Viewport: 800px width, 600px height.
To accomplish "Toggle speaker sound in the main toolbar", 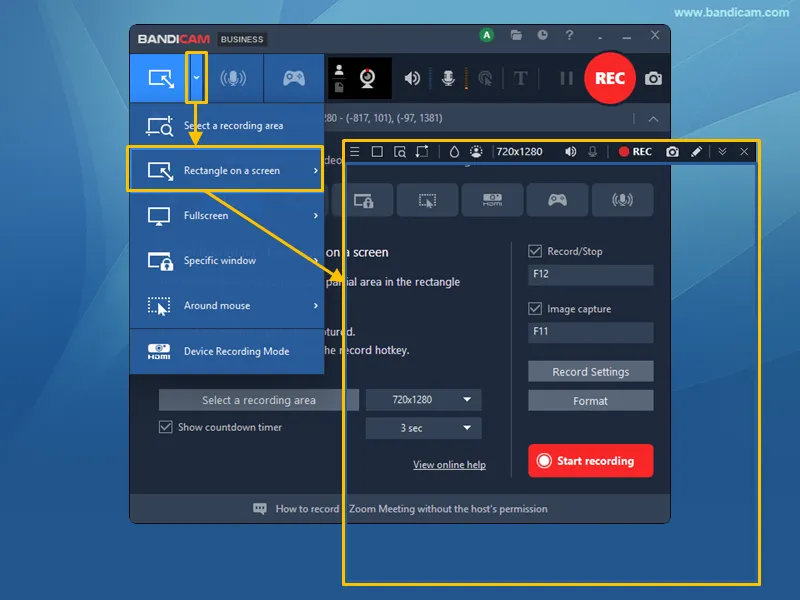I will point(412,78).
